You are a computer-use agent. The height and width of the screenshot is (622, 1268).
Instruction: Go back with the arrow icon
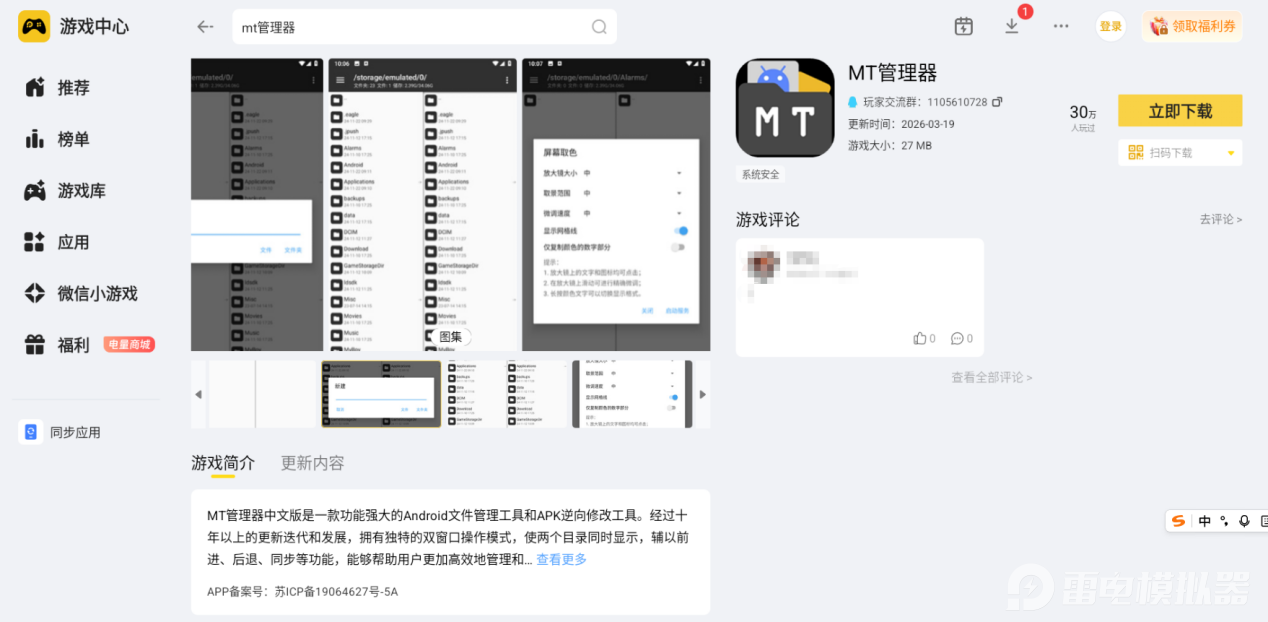click(205, 27)
